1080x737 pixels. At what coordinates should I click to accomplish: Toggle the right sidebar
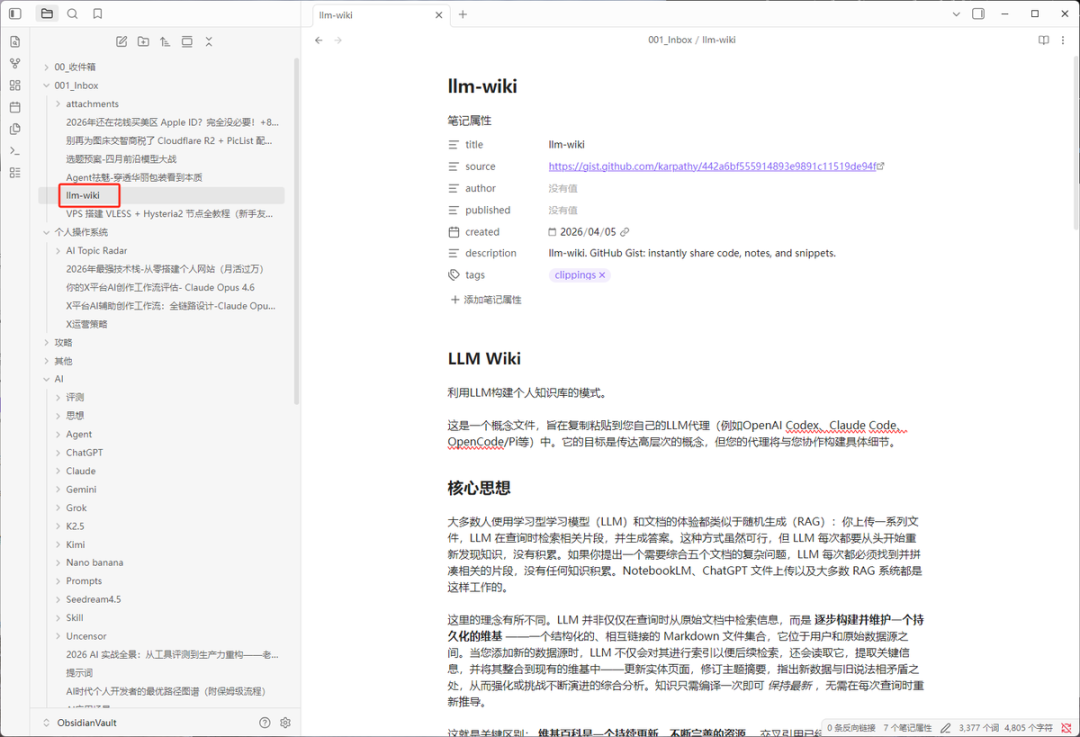pos(978,14)
